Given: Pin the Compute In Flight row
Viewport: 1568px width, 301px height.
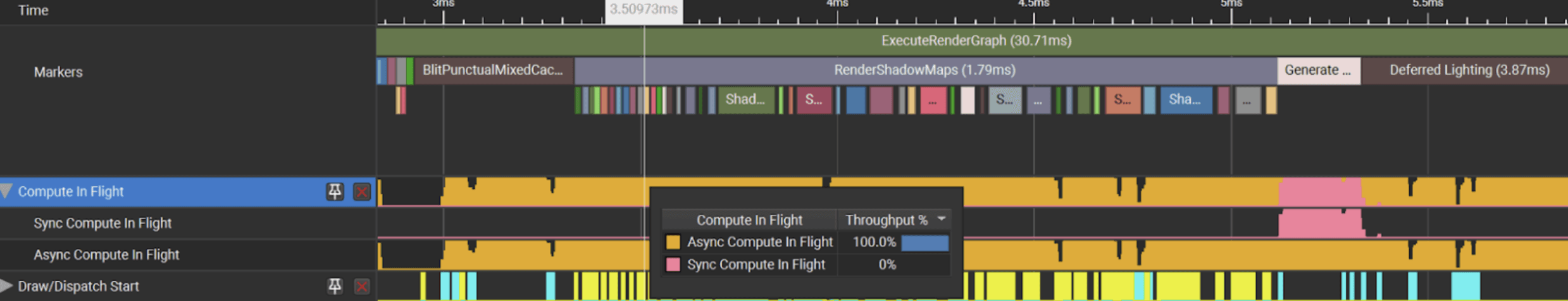Looking at the screenshot, I should tap(335, 191).
